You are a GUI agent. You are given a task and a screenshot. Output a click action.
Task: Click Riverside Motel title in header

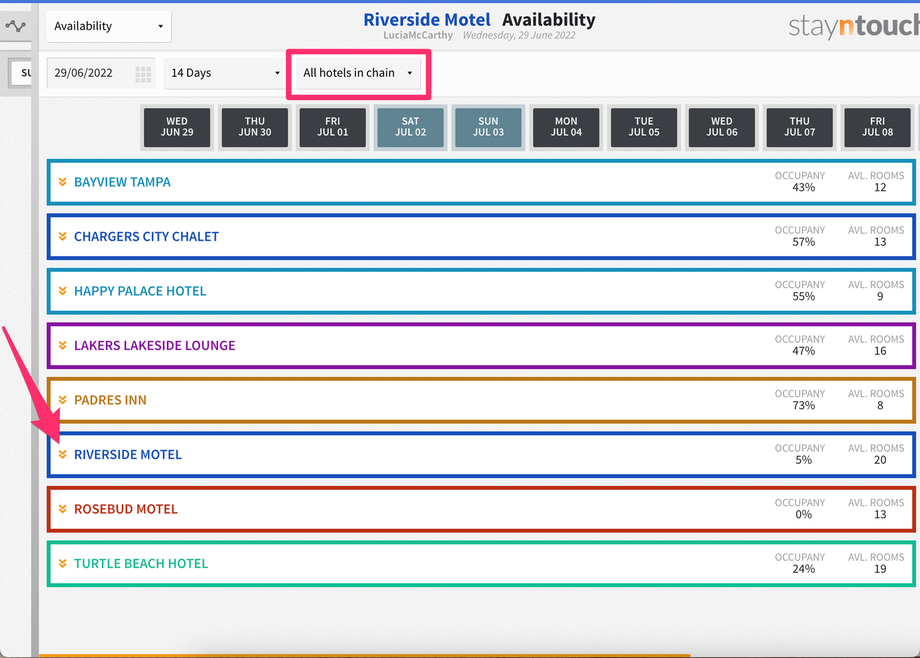[427, 19]
